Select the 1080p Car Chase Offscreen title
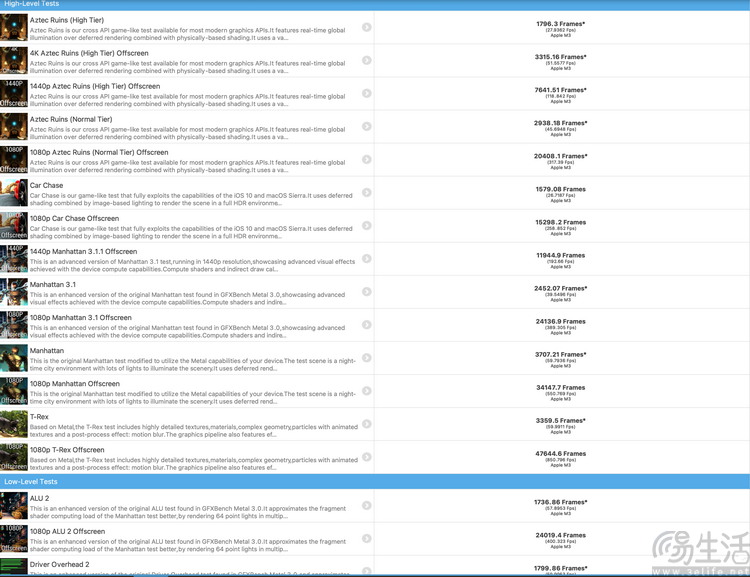This screenshot has height=577, width=750. 74,218
